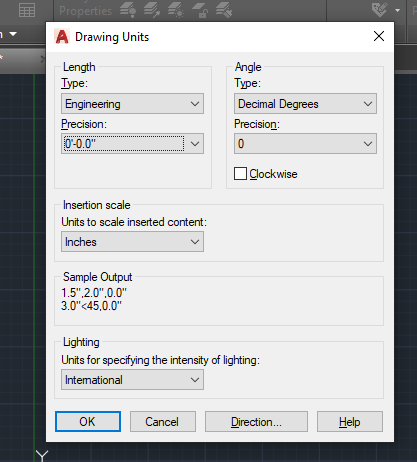
Task: Click the match properties brush icon
Action: click(380, 10)
